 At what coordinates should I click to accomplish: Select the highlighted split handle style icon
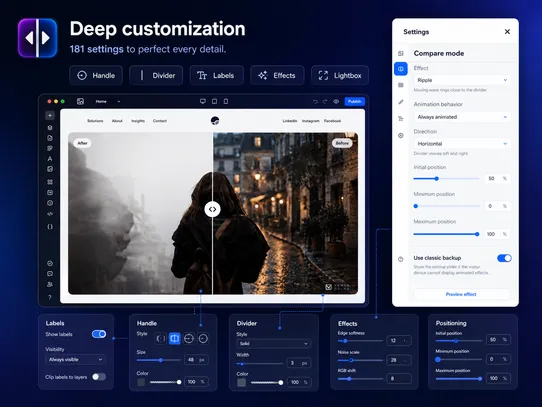pos(175,339)
